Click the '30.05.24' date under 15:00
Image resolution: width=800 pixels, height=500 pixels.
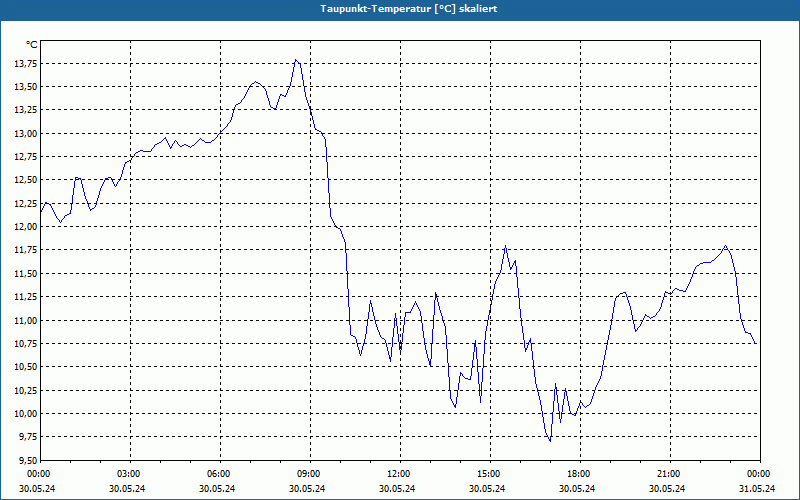[487, 488]
